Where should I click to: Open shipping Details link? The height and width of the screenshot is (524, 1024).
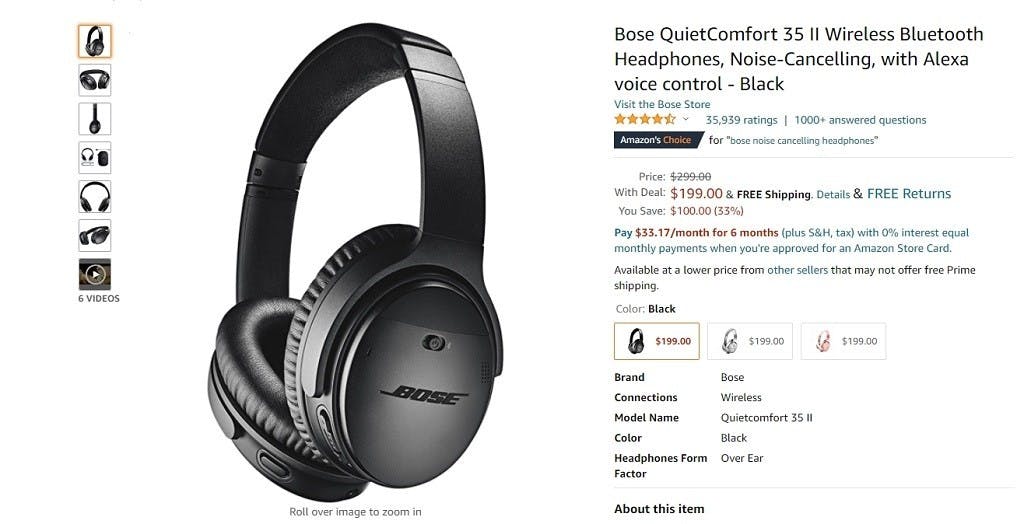click(833, 195)
